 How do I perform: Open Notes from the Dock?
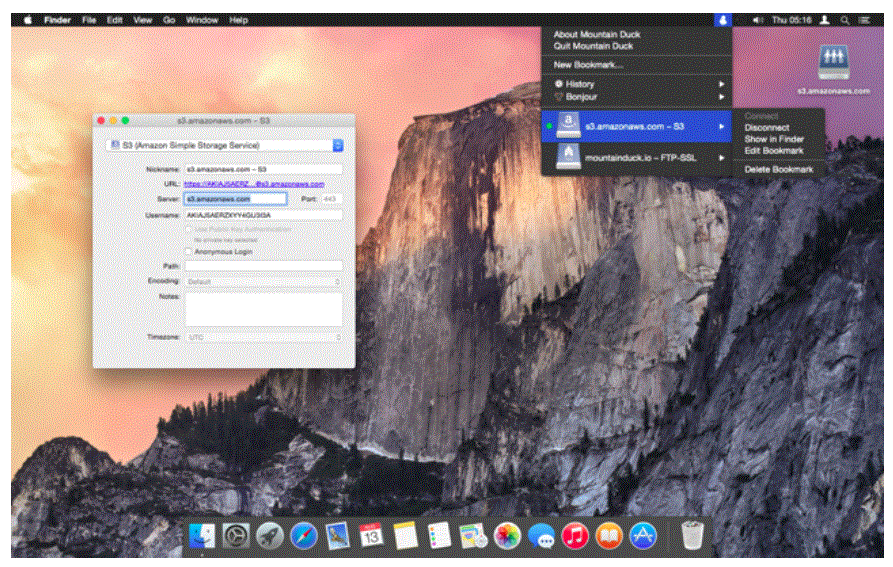coord(405,536)
